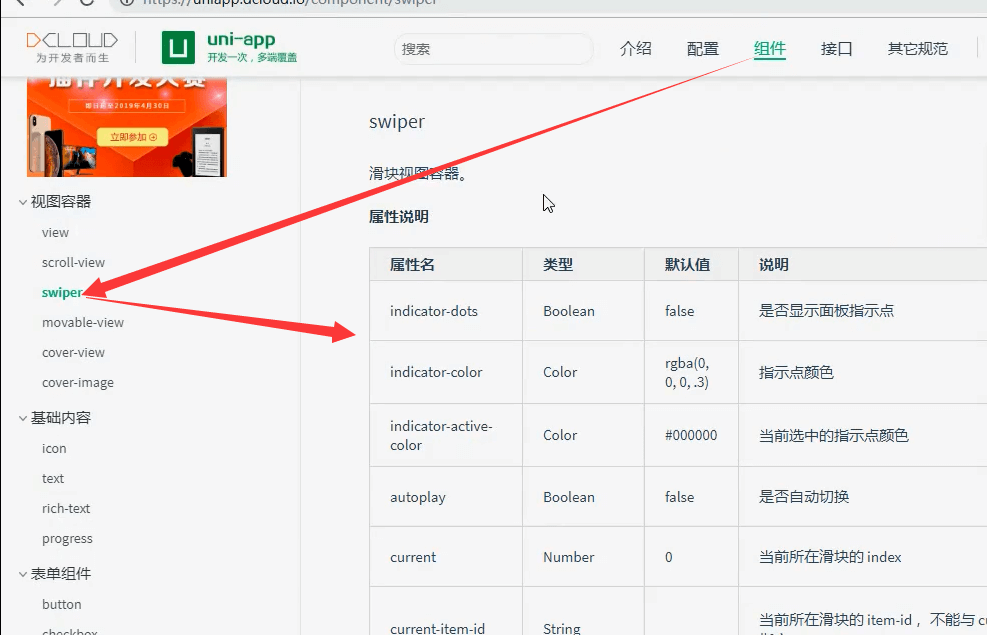
Task: Open the progress component page
Action: point(67,539)
